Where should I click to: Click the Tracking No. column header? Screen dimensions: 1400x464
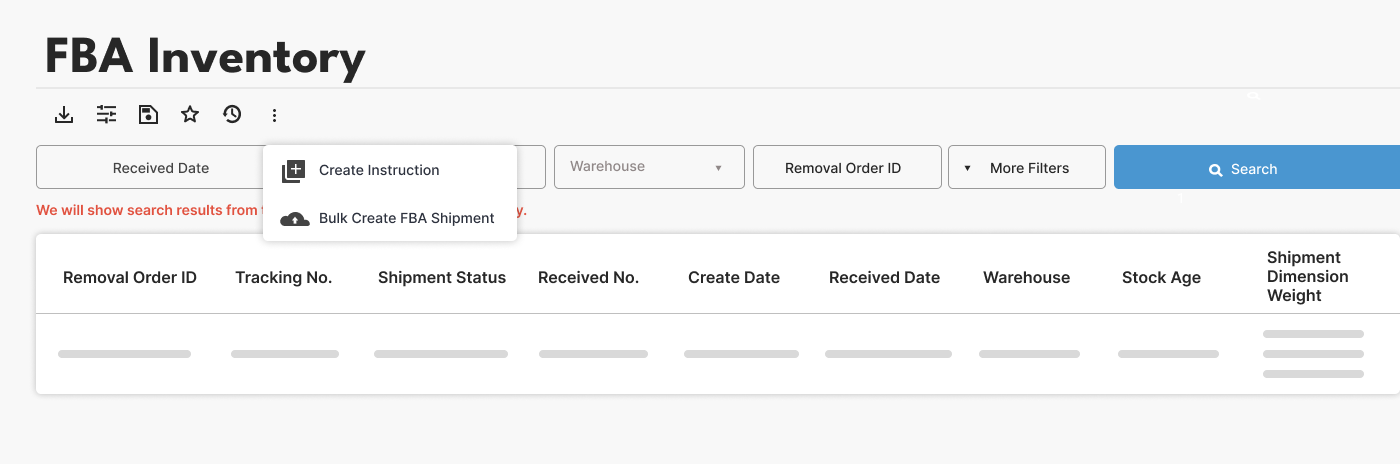(283, 278)
